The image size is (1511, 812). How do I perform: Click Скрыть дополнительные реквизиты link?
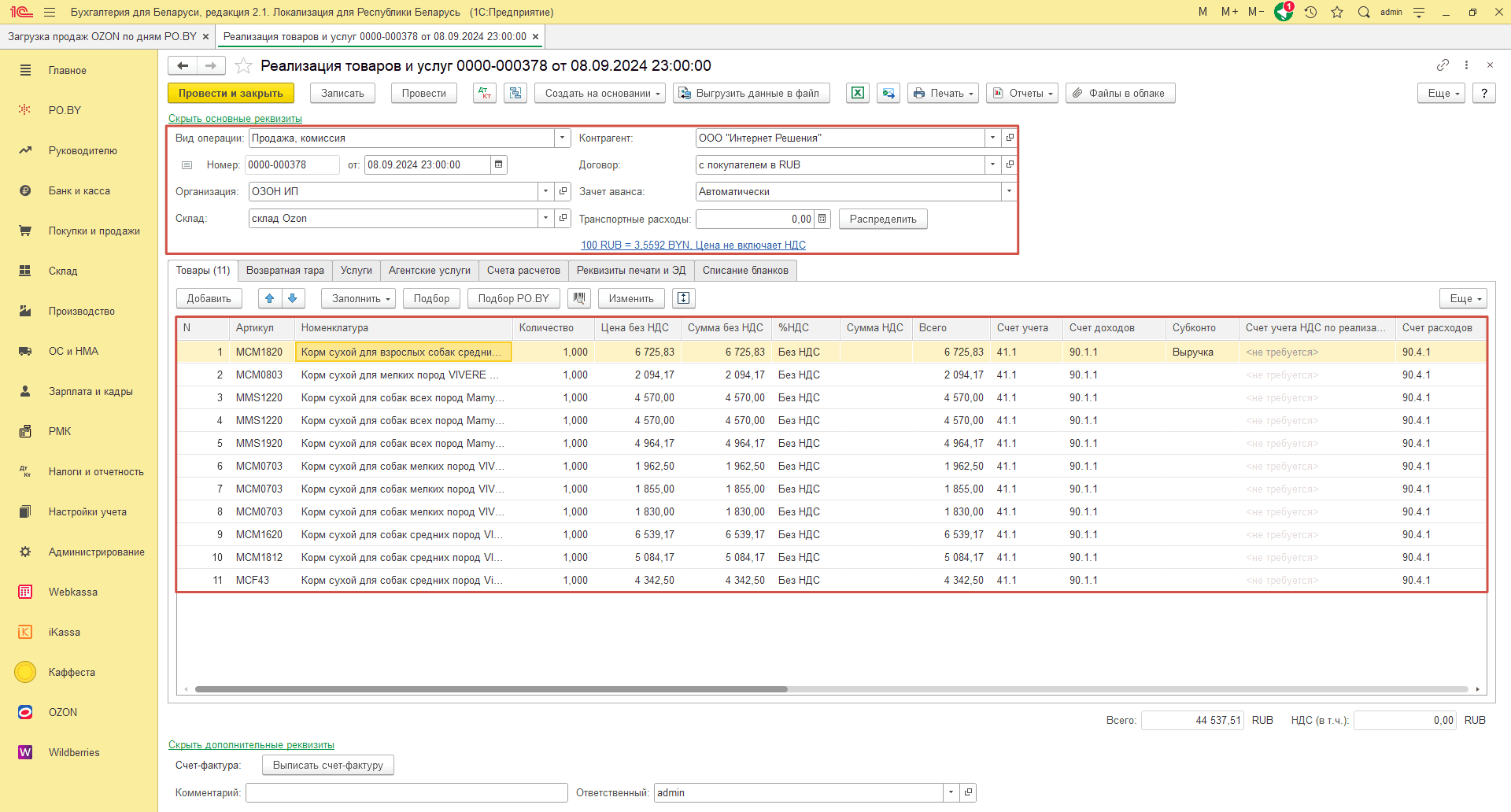pyautogui.click(x=251, y=744)
